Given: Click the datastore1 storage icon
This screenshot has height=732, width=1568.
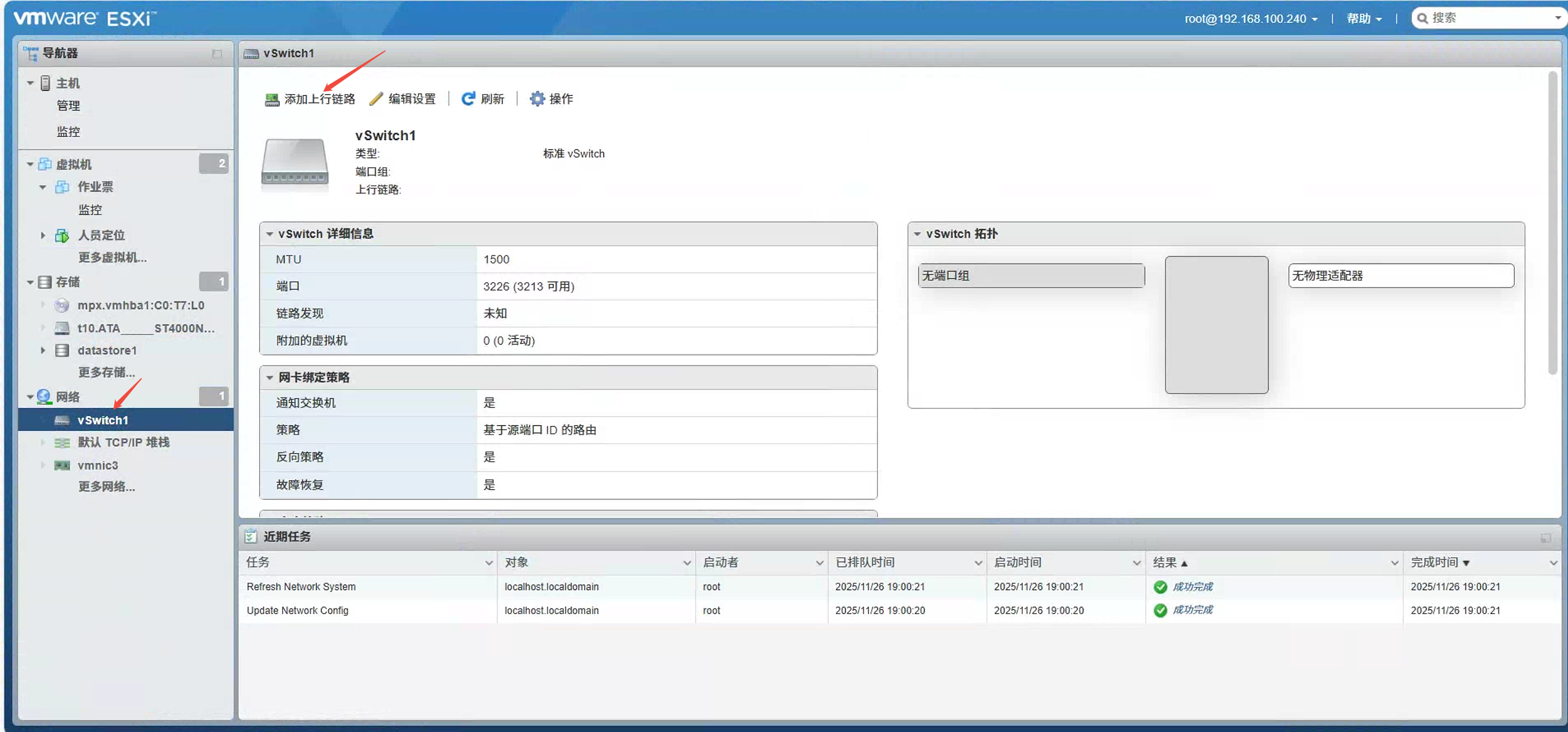Looking at the screenshot, I should [62, 351].
